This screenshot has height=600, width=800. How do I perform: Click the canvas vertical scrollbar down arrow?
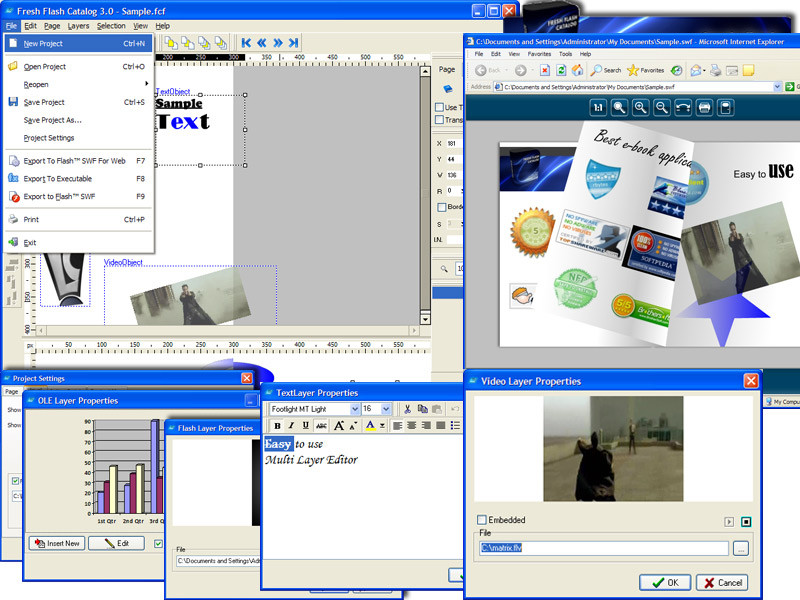426,319
